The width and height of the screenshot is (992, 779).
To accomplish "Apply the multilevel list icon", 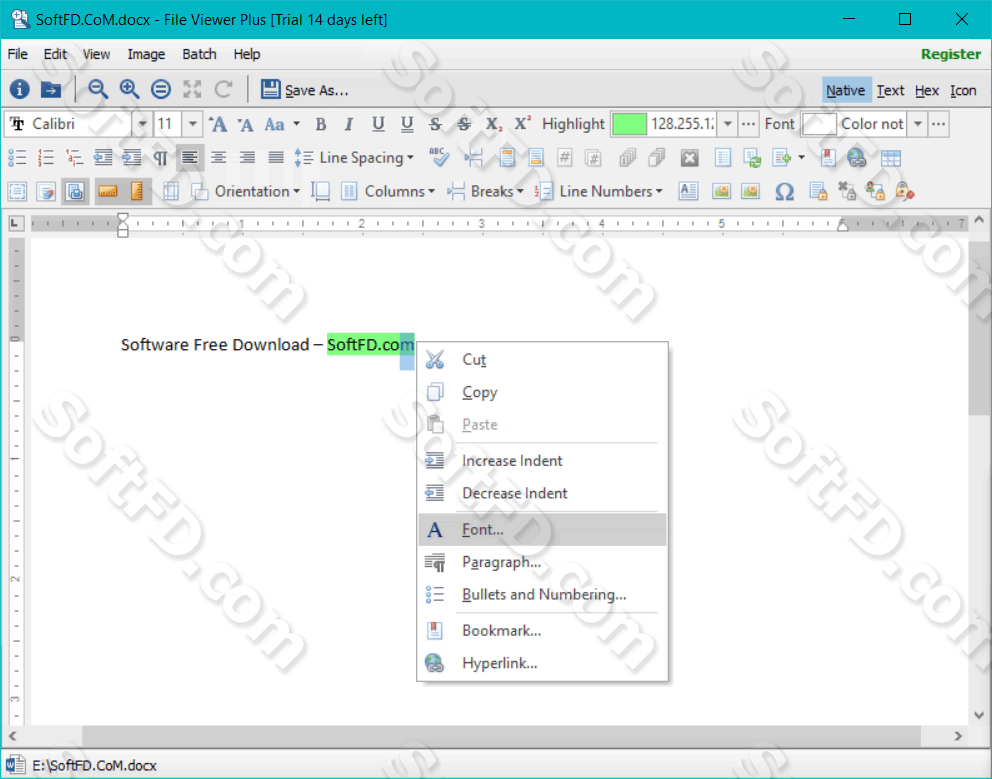I will 75,158.
